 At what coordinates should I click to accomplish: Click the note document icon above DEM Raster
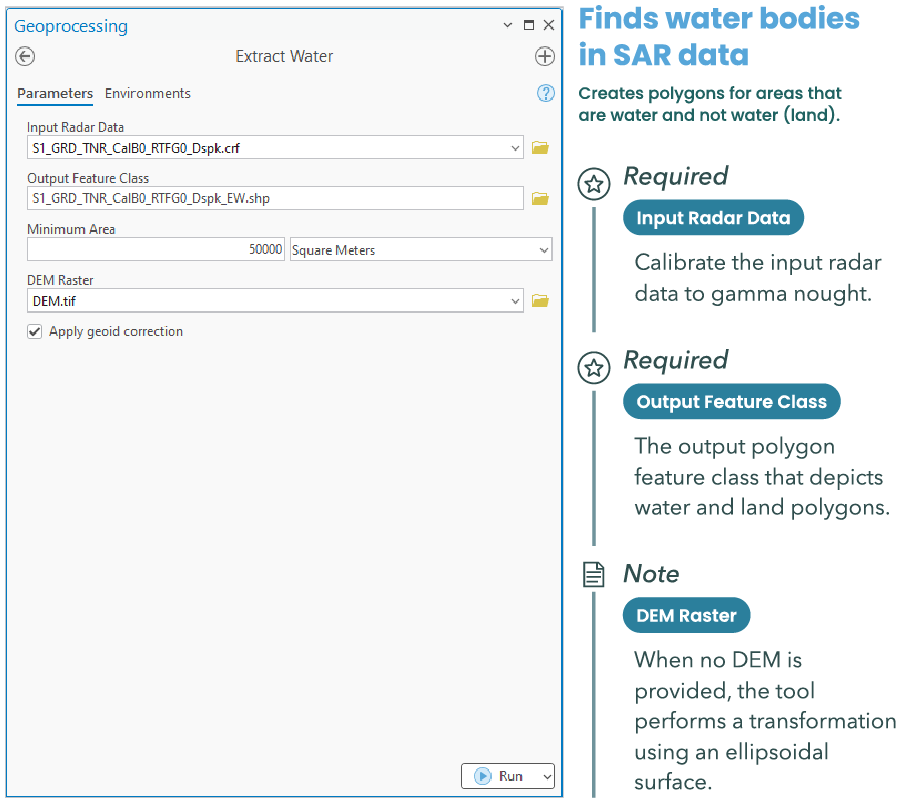click(x=594, y=574)
